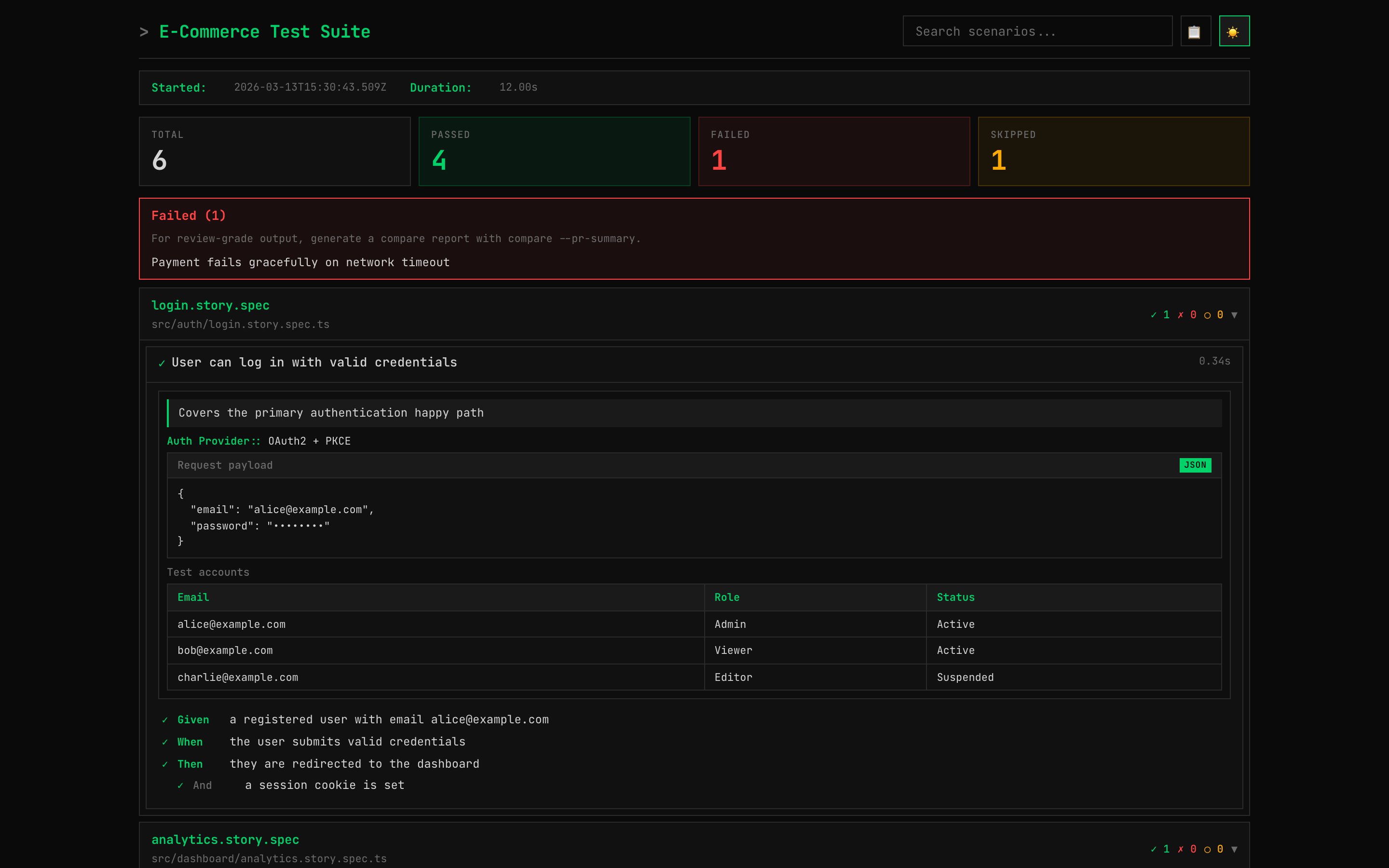Click the checkmark beside 'User can log in' scenario

tap(162, 362)
